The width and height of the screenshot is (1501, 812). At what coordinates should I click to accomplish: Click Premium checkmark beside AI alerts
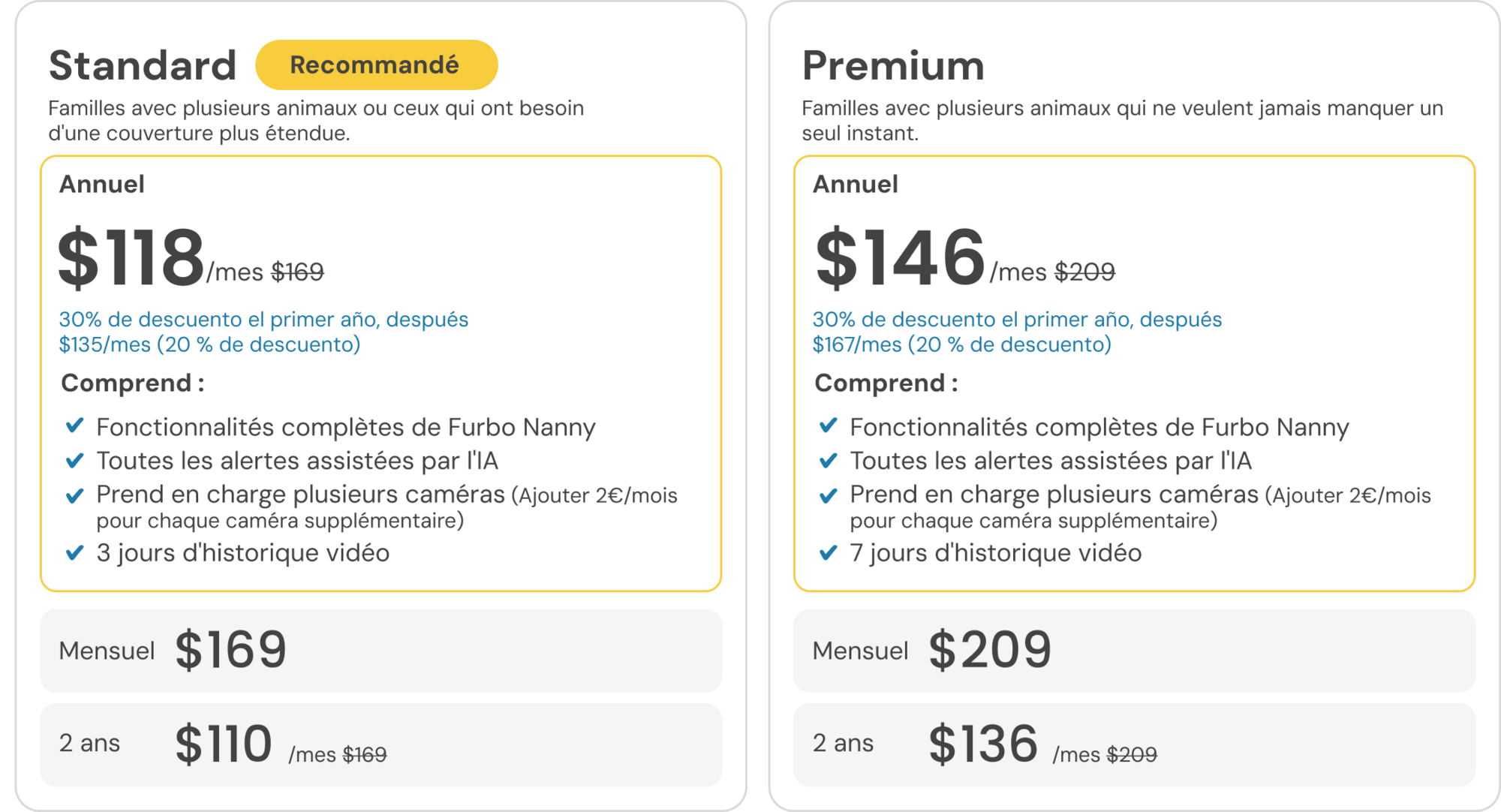[x=829, y=460]
